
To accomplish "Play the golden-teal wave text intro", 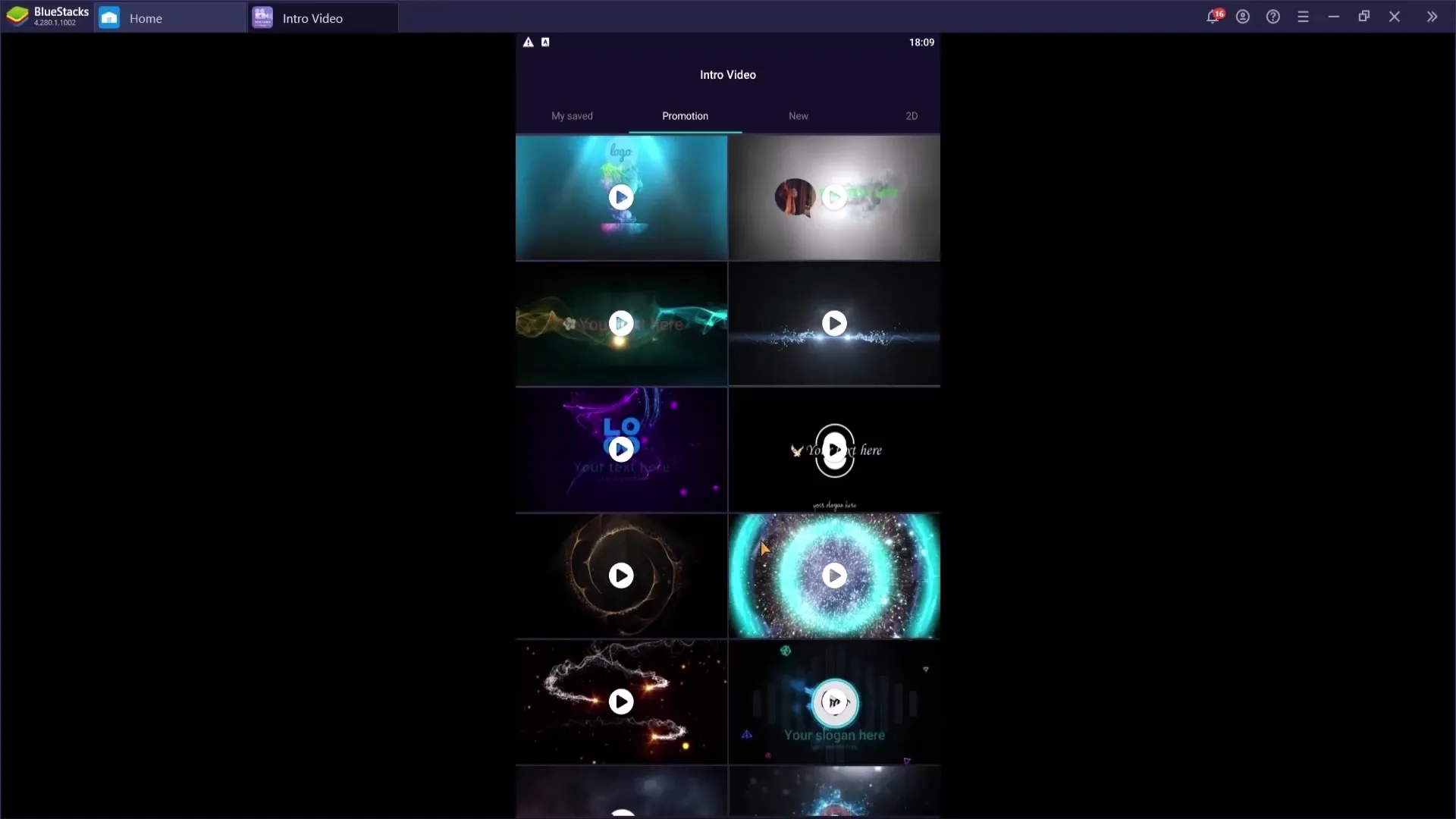I will pyautogui.click(x=621, y=323).
